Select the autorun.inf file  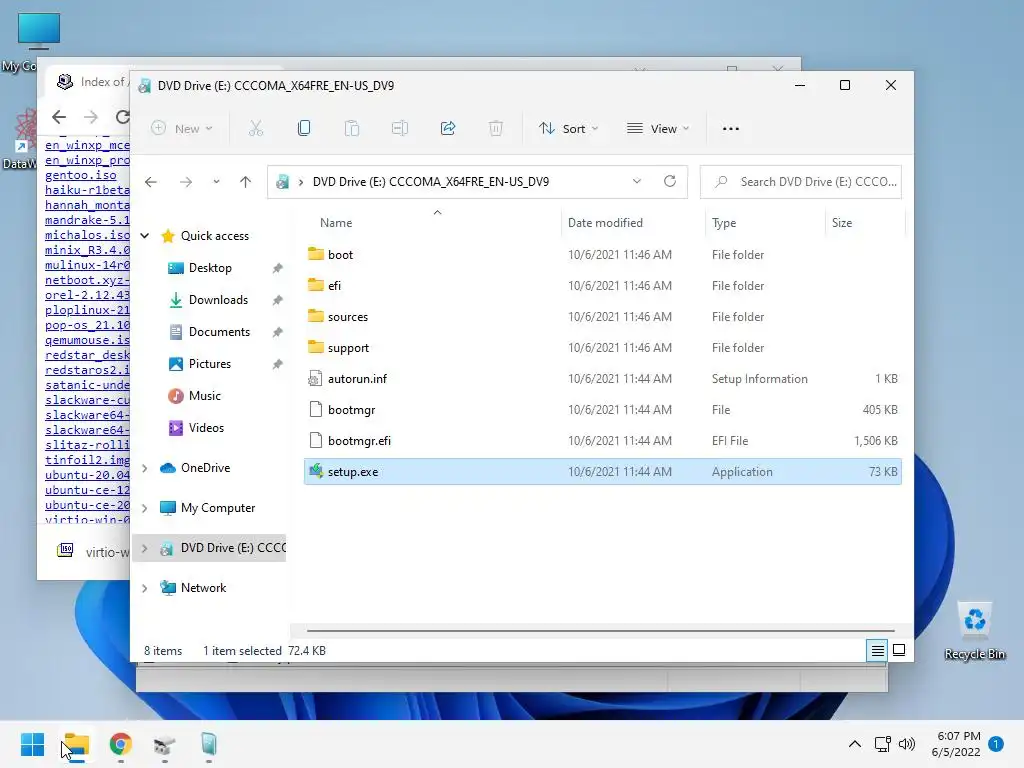tap(603, 379)
